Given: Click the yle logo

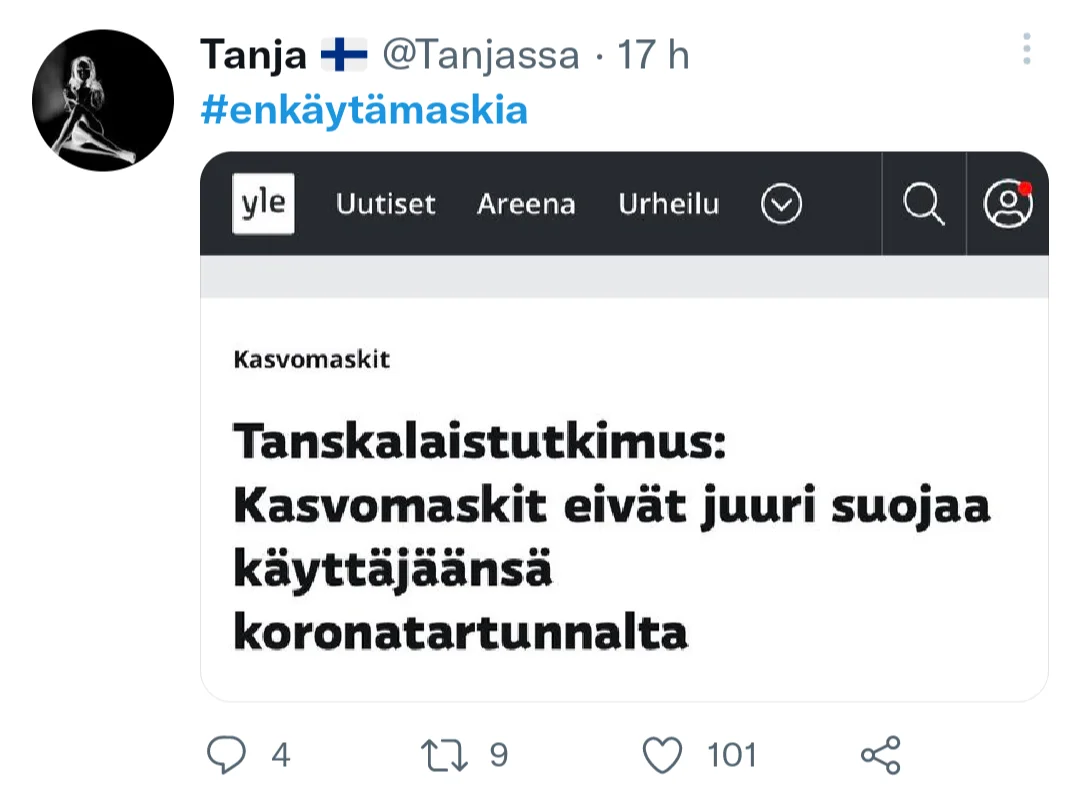Looking at the screenshot, I should click(x=263, y=204).
